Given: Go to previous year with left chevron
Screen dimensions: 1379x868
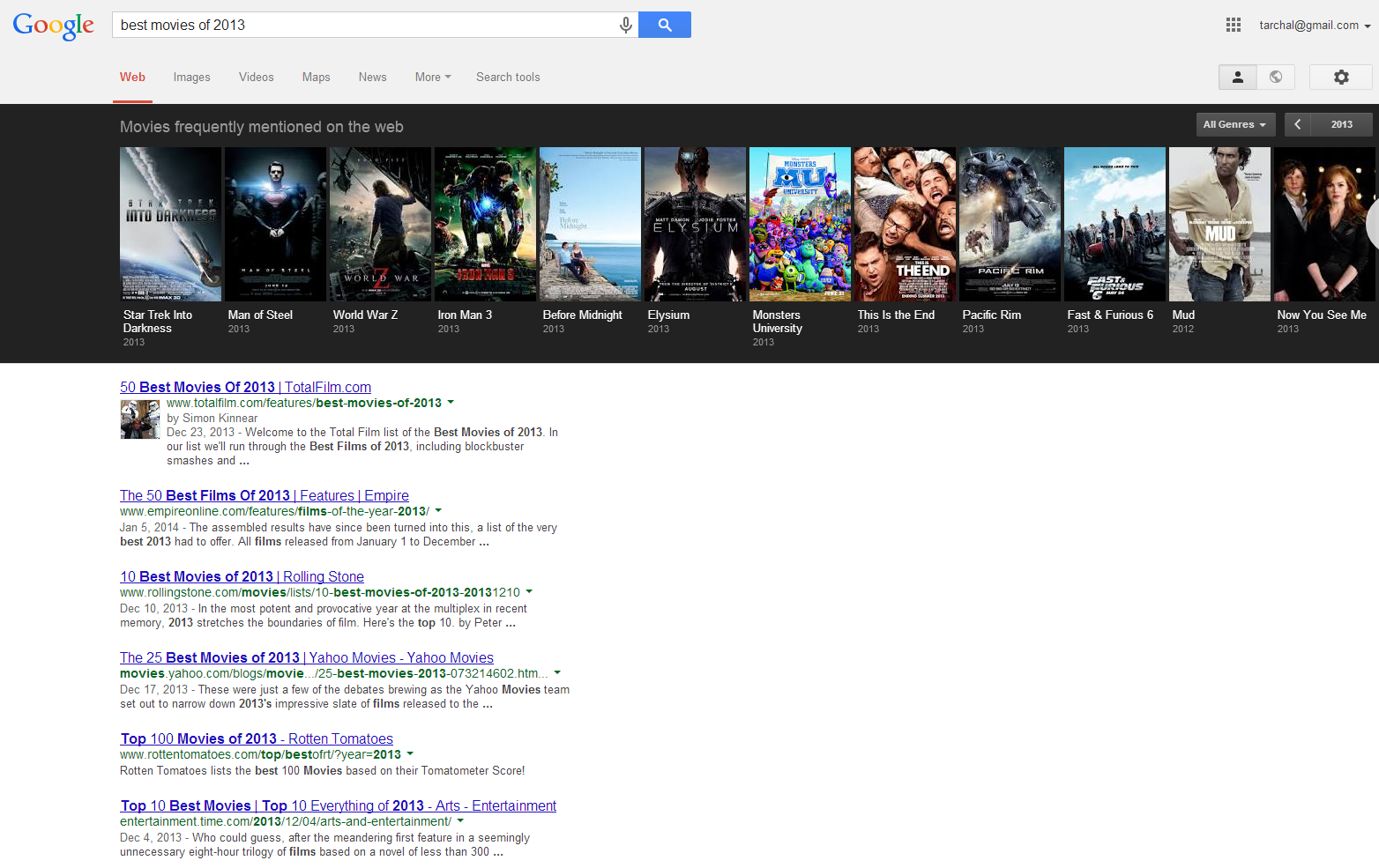Looking at the screenshot, I should [x=1298, y=124].
